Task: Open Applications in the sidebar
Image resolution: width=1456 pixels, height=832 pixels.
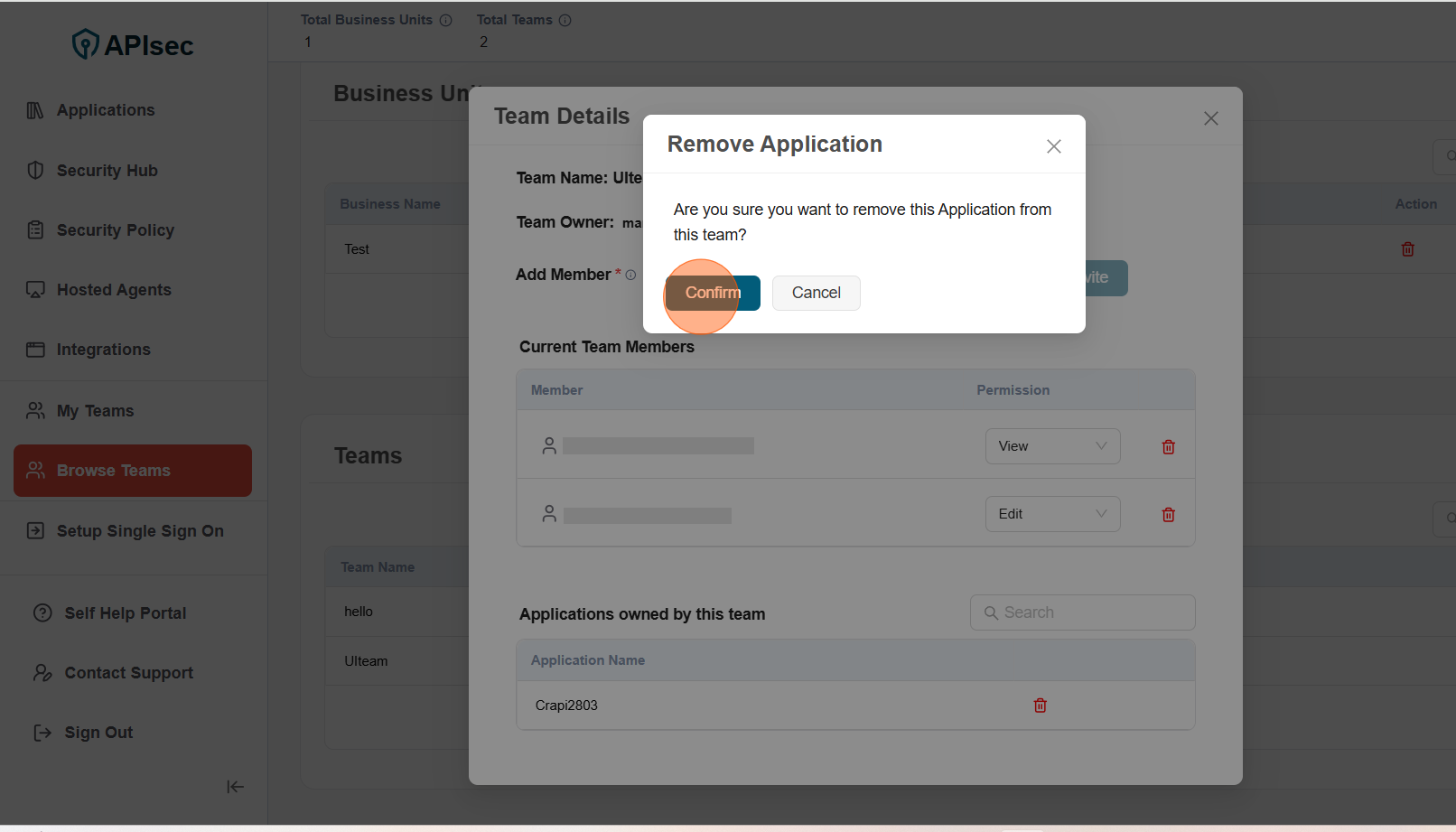Action: pyautogui.click(x=106, y=110)
